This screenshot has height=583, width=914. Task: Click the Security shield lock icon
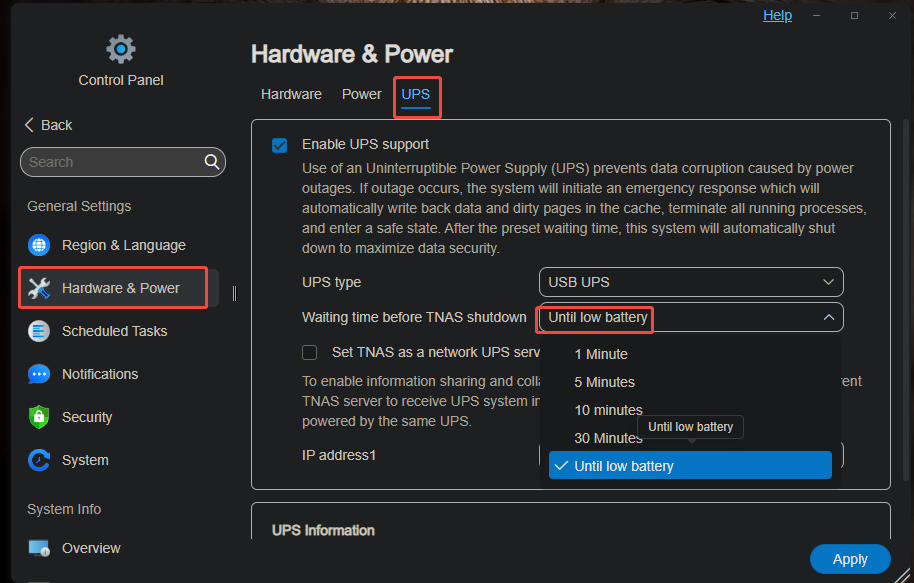39,417
